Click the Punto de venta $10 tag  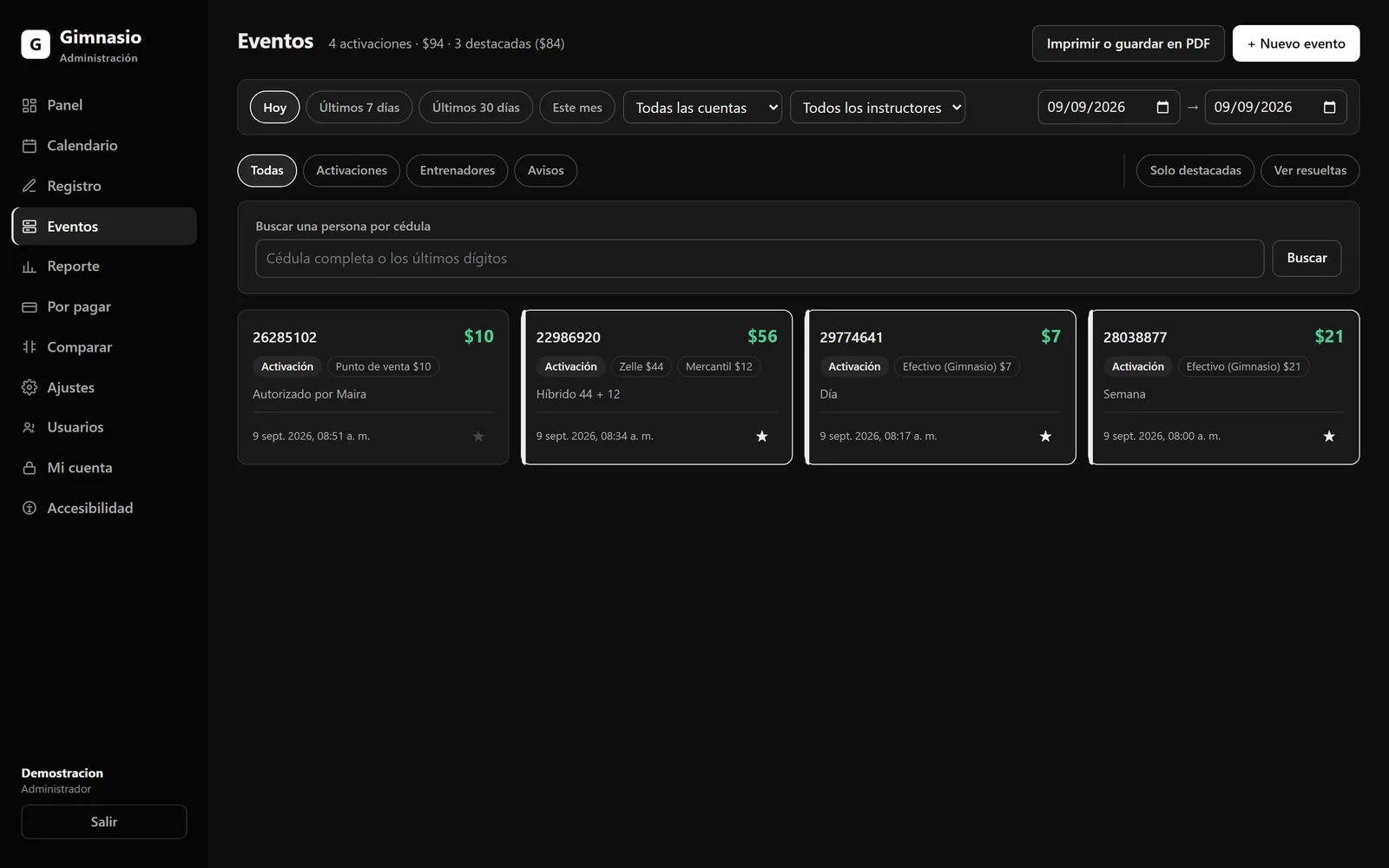coord(383,367)
